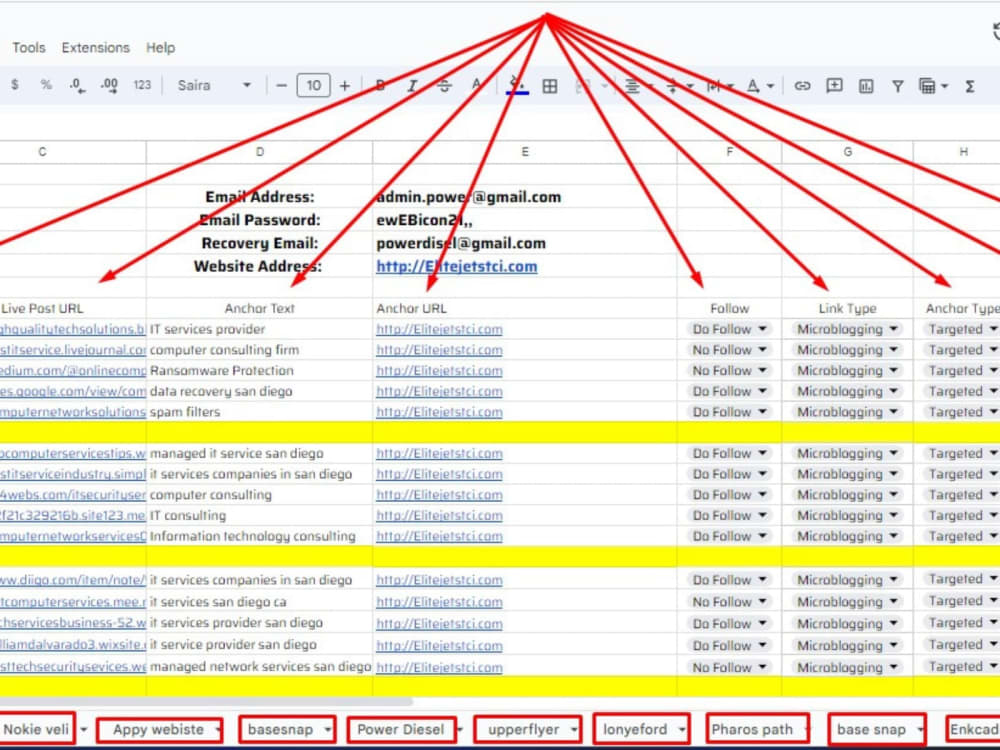Decrease font size with minus button
The width and height of the screenshot is (1000, 750).
[x=281, y=85]
